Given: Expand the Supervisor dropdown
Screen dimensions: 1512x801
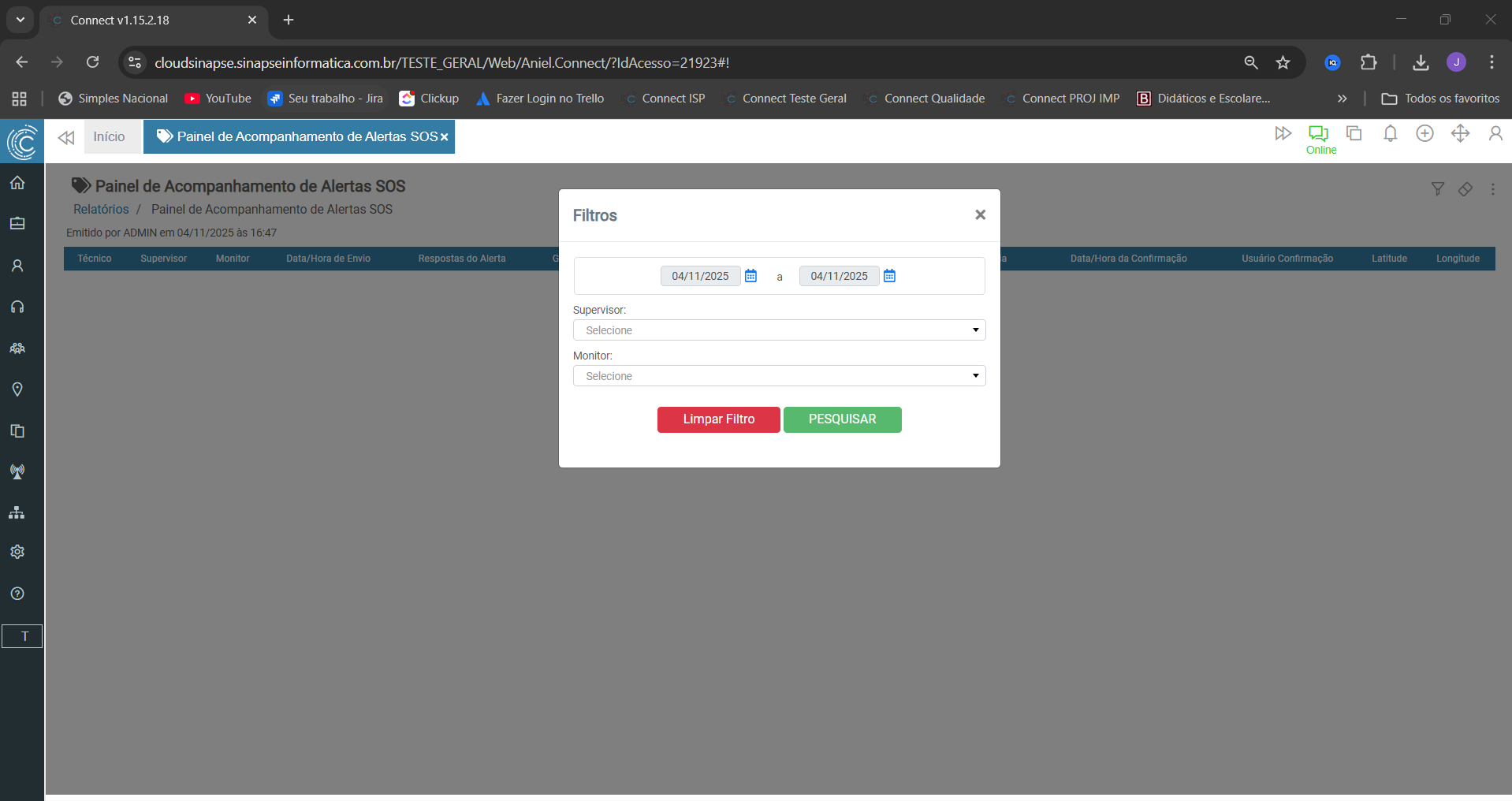Looking at the screenshot, I should pyautogui.click(x=779, y=330).
